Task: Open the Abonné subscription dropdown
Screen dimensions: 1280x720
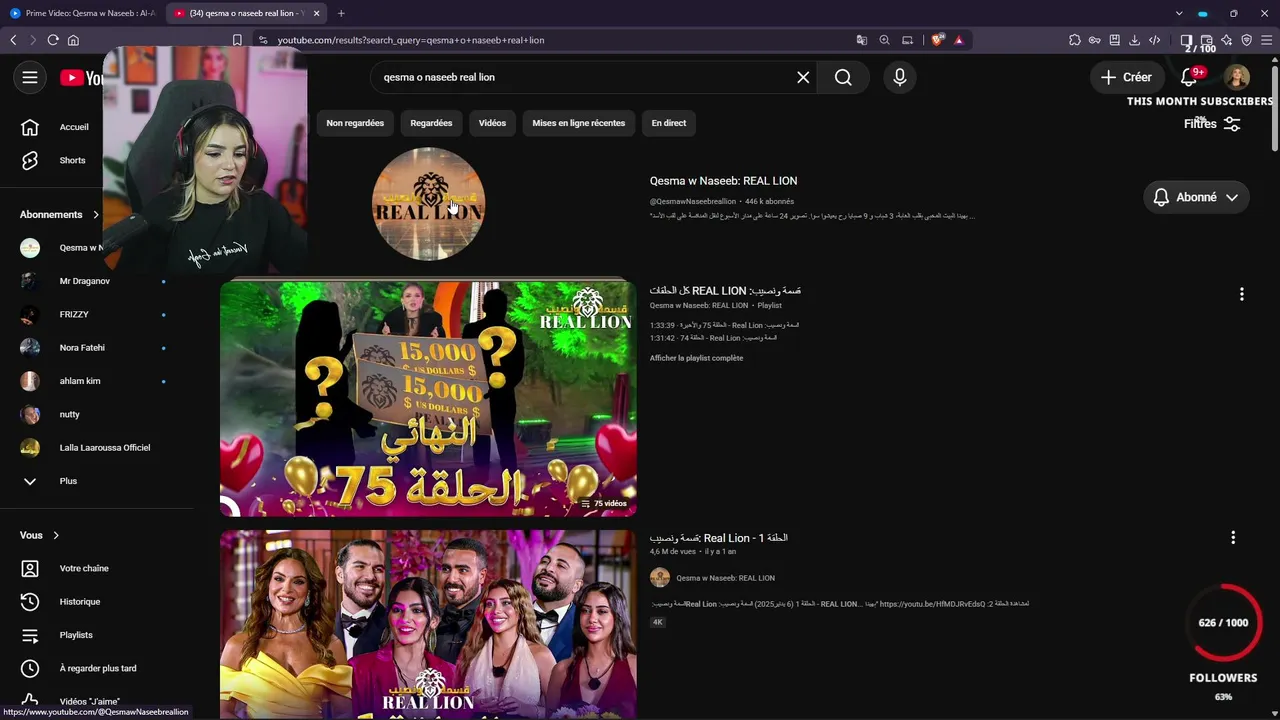Action: pyautogui.click(x=1196, y=197)
